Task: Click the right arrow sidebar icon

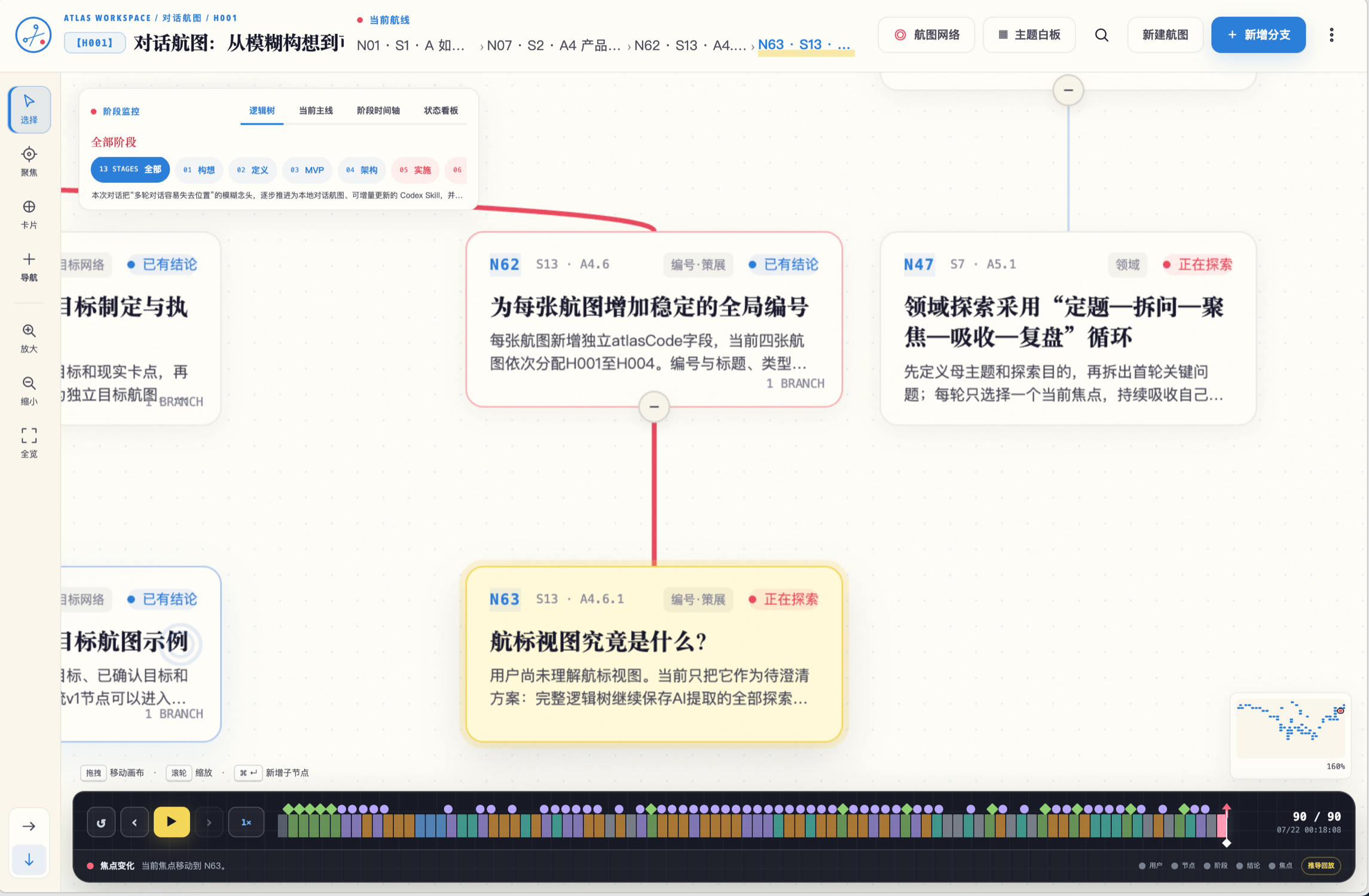Action: click(29, 826)
